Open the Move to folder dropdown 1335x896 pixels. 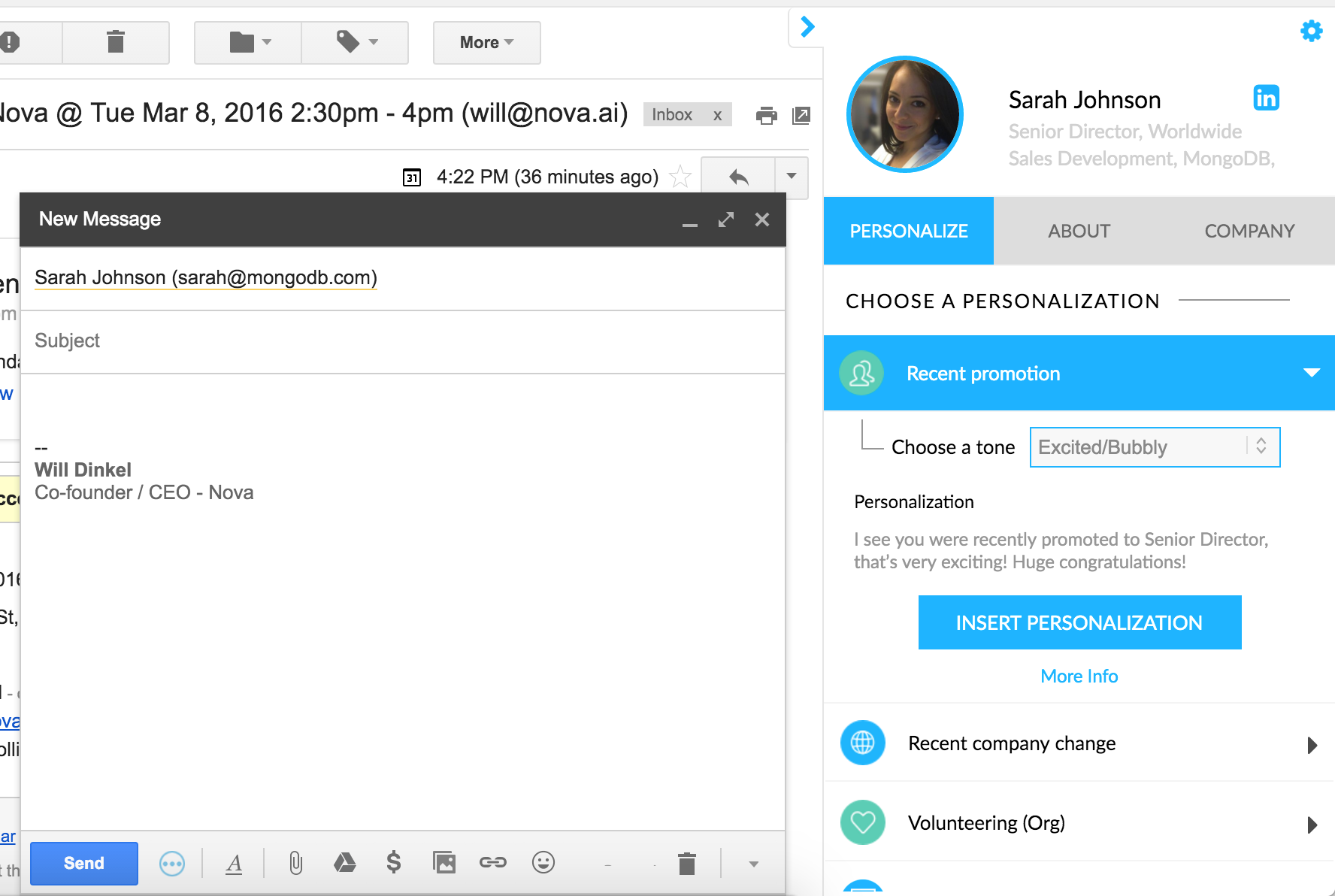pyautogui.click(x=248, y=42)
